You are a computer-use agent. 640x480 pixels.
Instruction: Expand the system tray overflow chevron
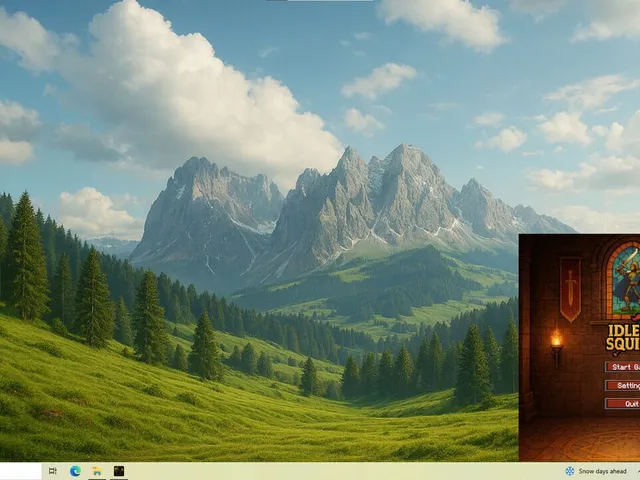click(x=638, y=471)
